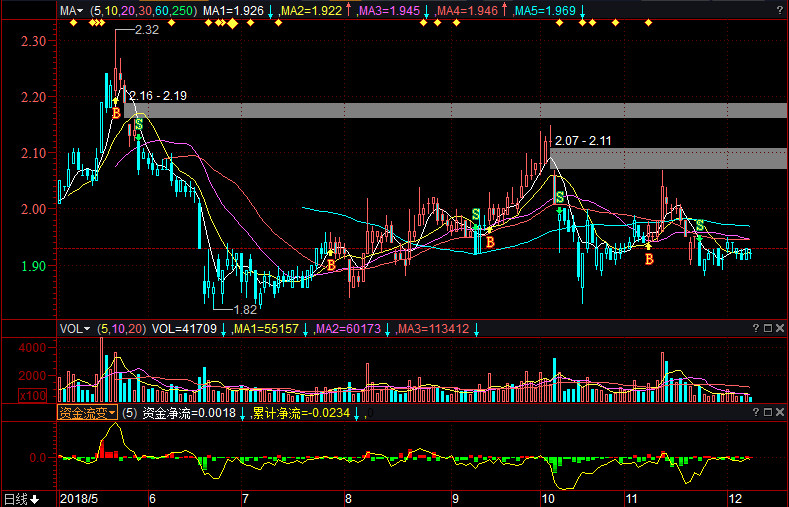This screenshot has height=507, width=789.
Task: Open the 日线 period selector
Action: tap(21, 498)
